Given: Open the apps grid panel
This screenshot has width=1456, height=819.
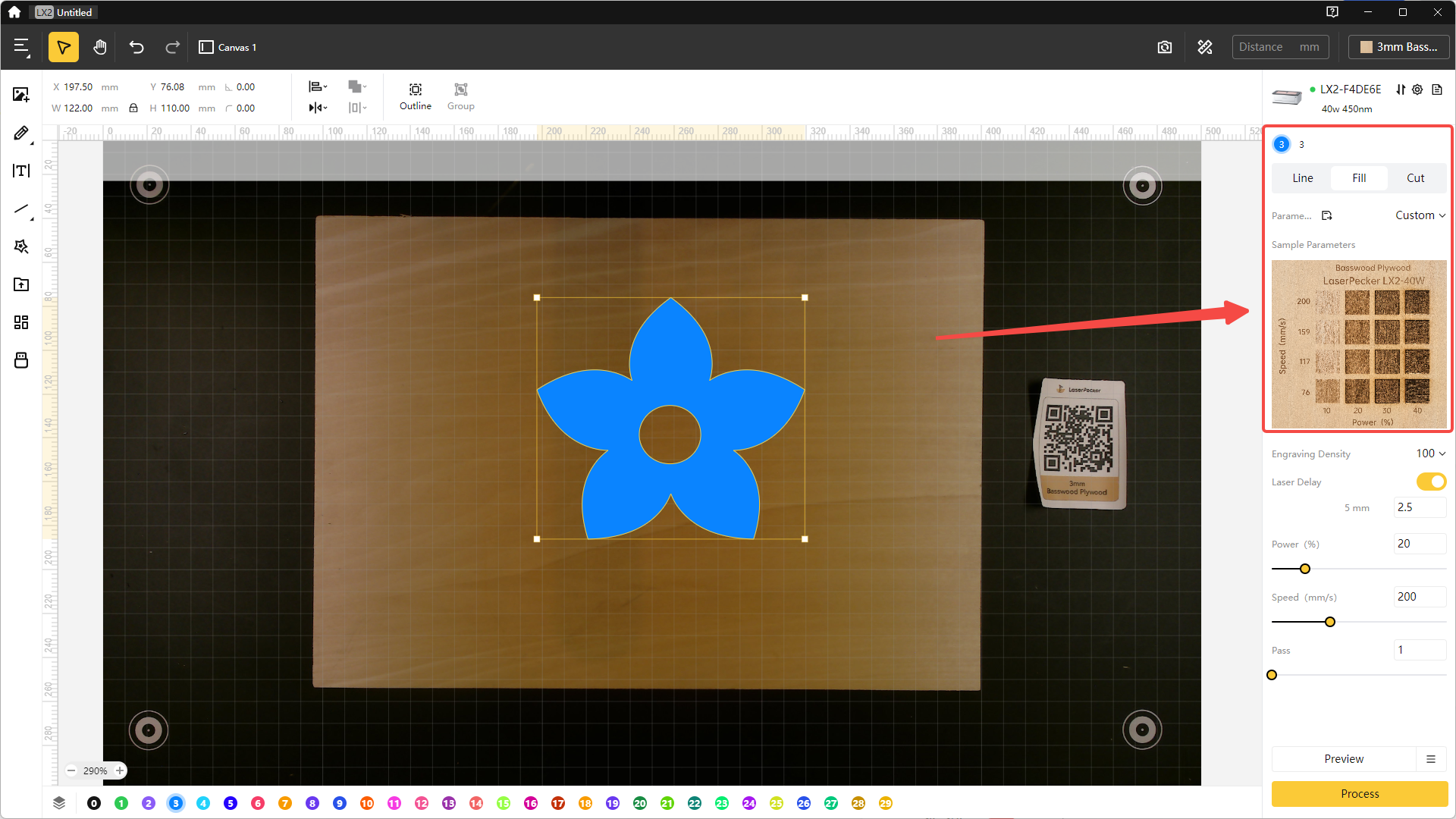Looking at the screenshot, I should pos(21,322).
